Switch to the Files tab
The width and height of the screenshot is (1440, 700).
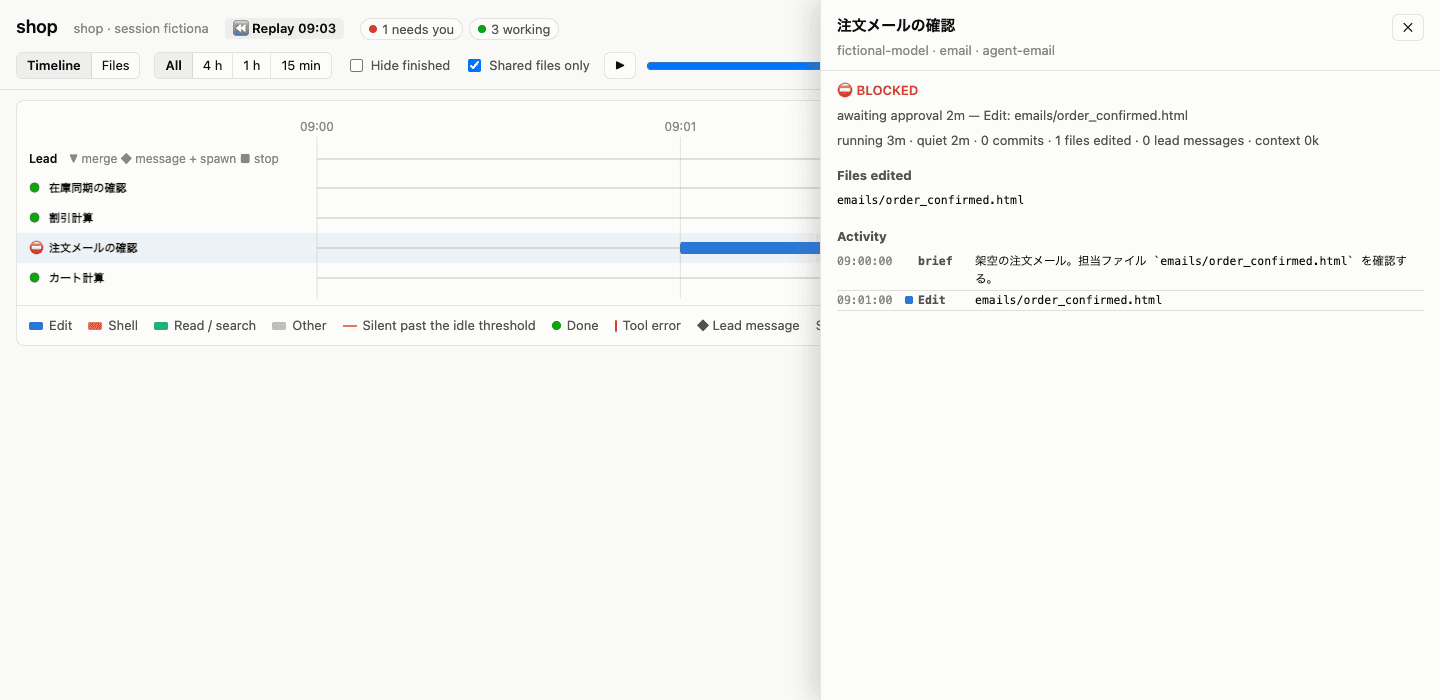point(116,66)
